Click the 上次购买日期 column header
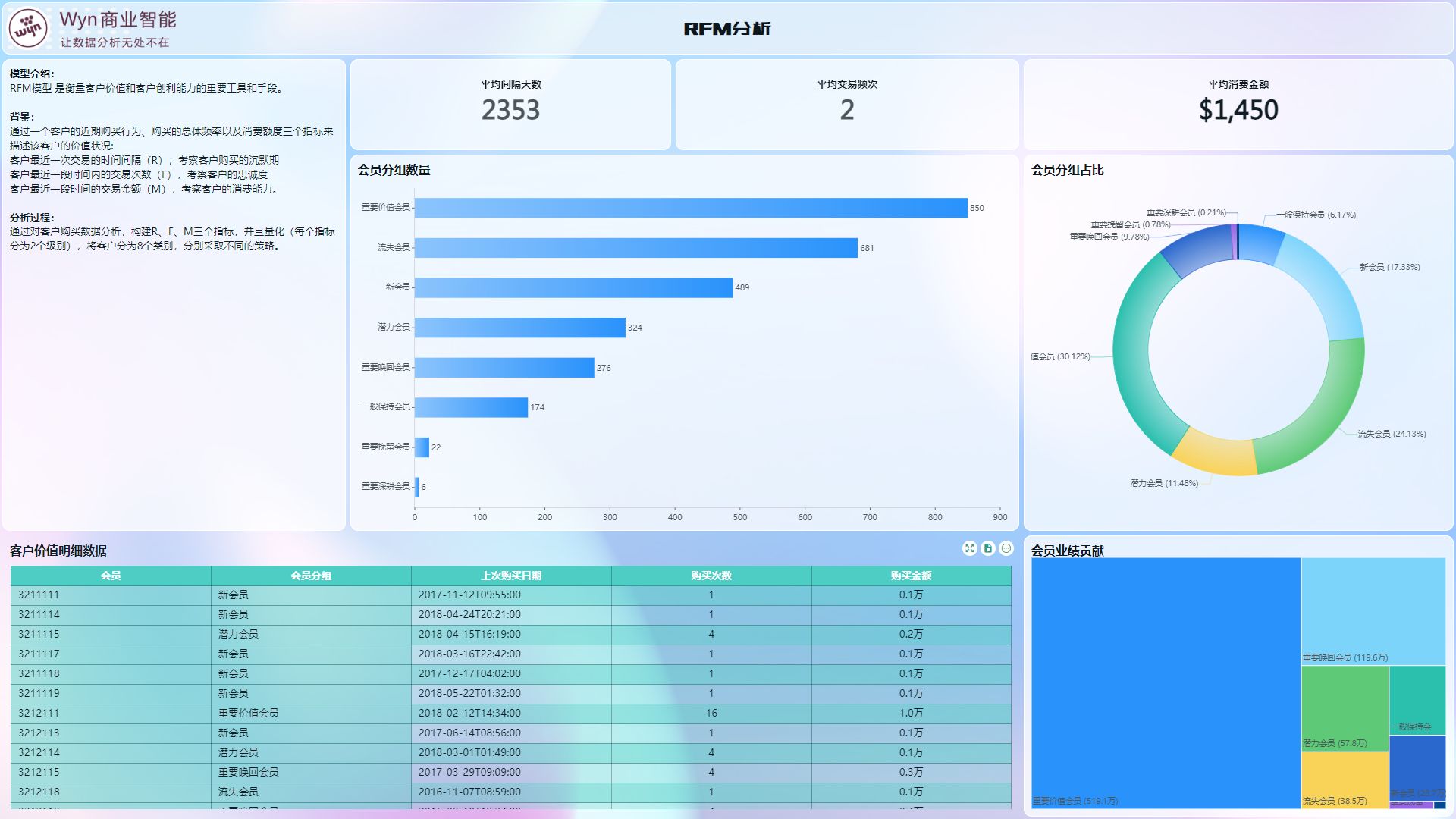 511,576
